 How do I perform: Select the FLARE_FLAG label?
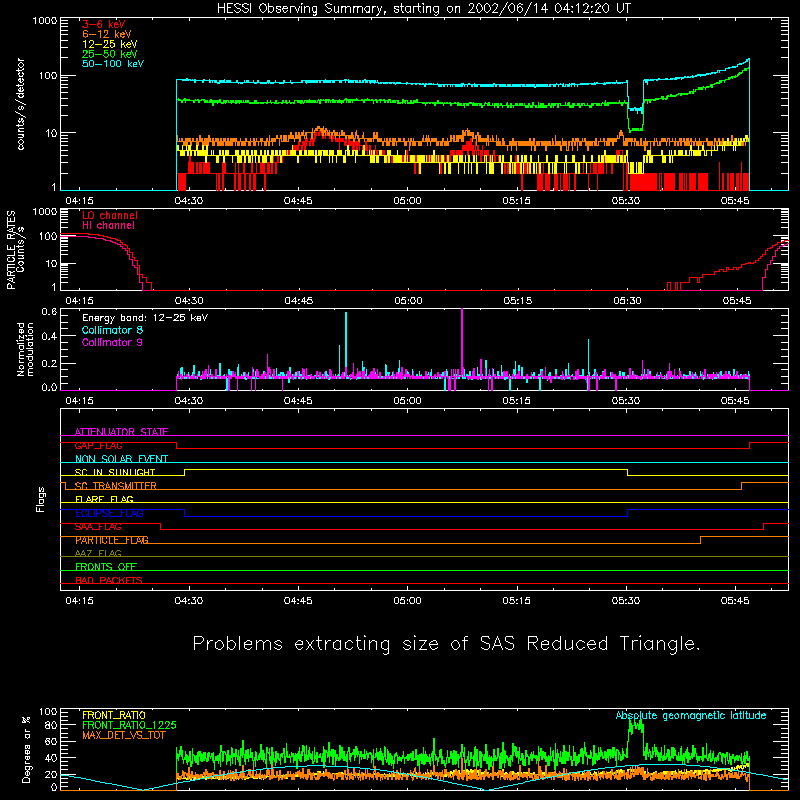pyautogui.click(x=104, y=499)
